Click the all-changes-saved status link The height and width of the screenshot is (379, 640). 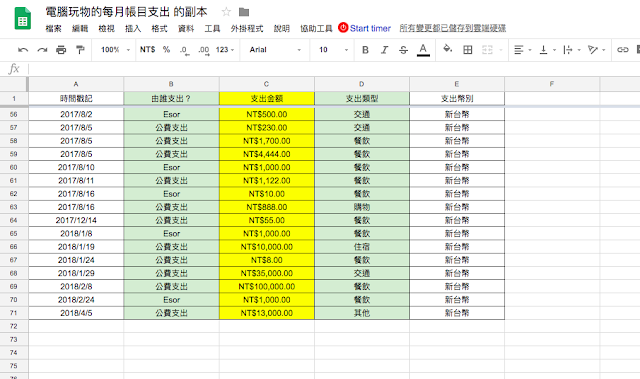(x=453, y=28)
